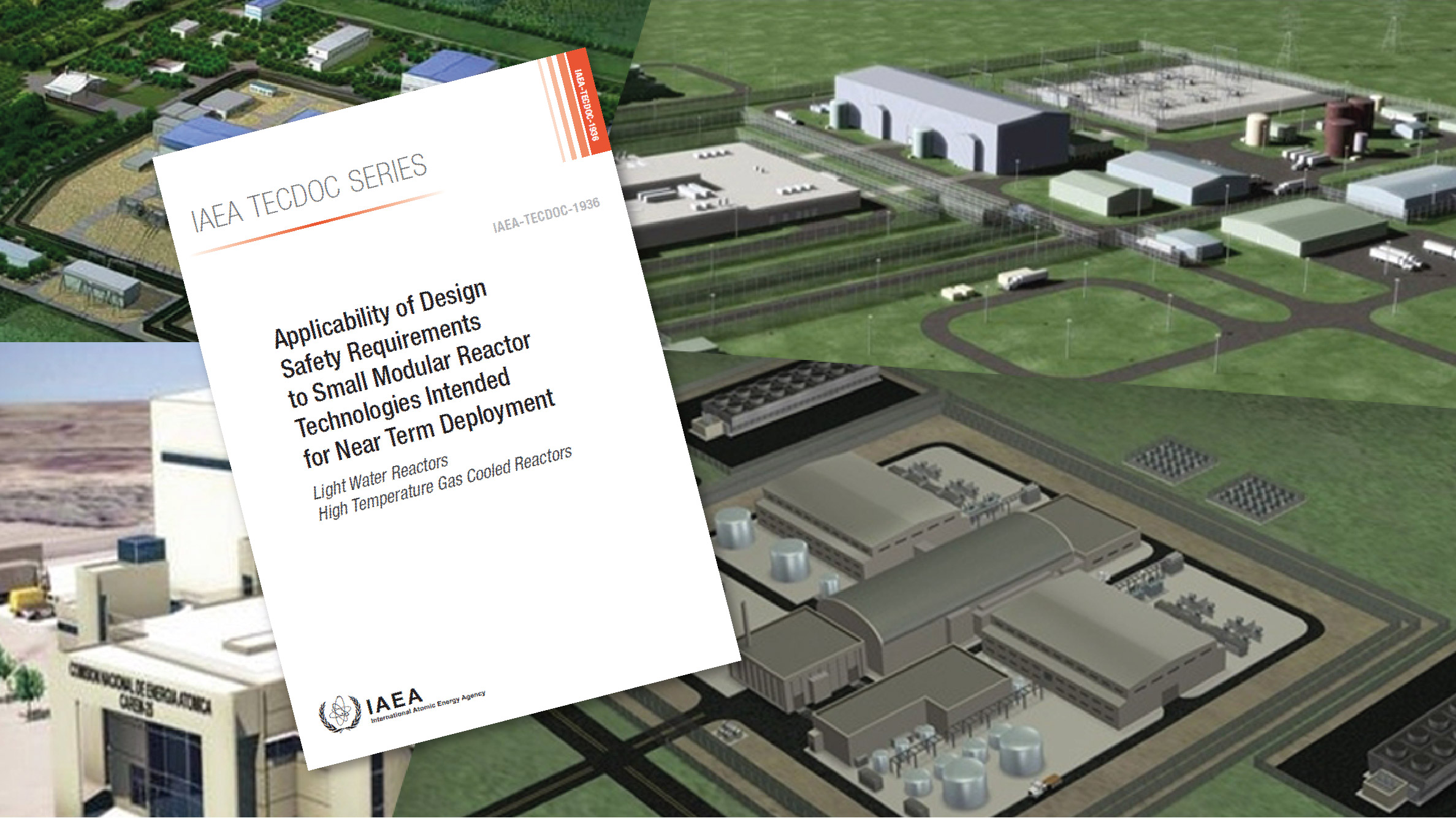
Task: Click the gray 'IAEA-TECDOC-1936' document number
Action: [546, 215]
